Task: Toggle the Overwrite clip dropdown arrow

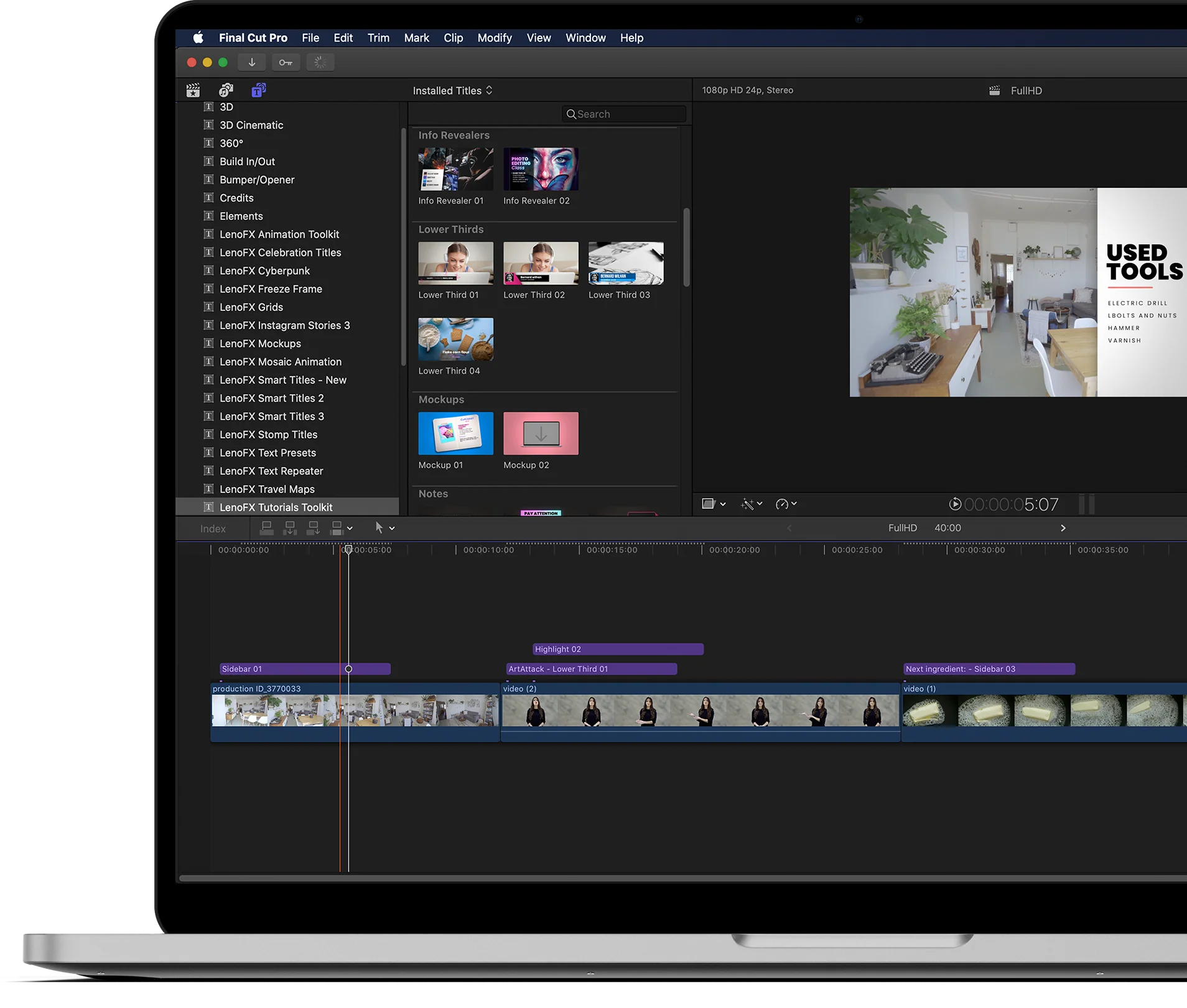Action: (x=350, y=527)
